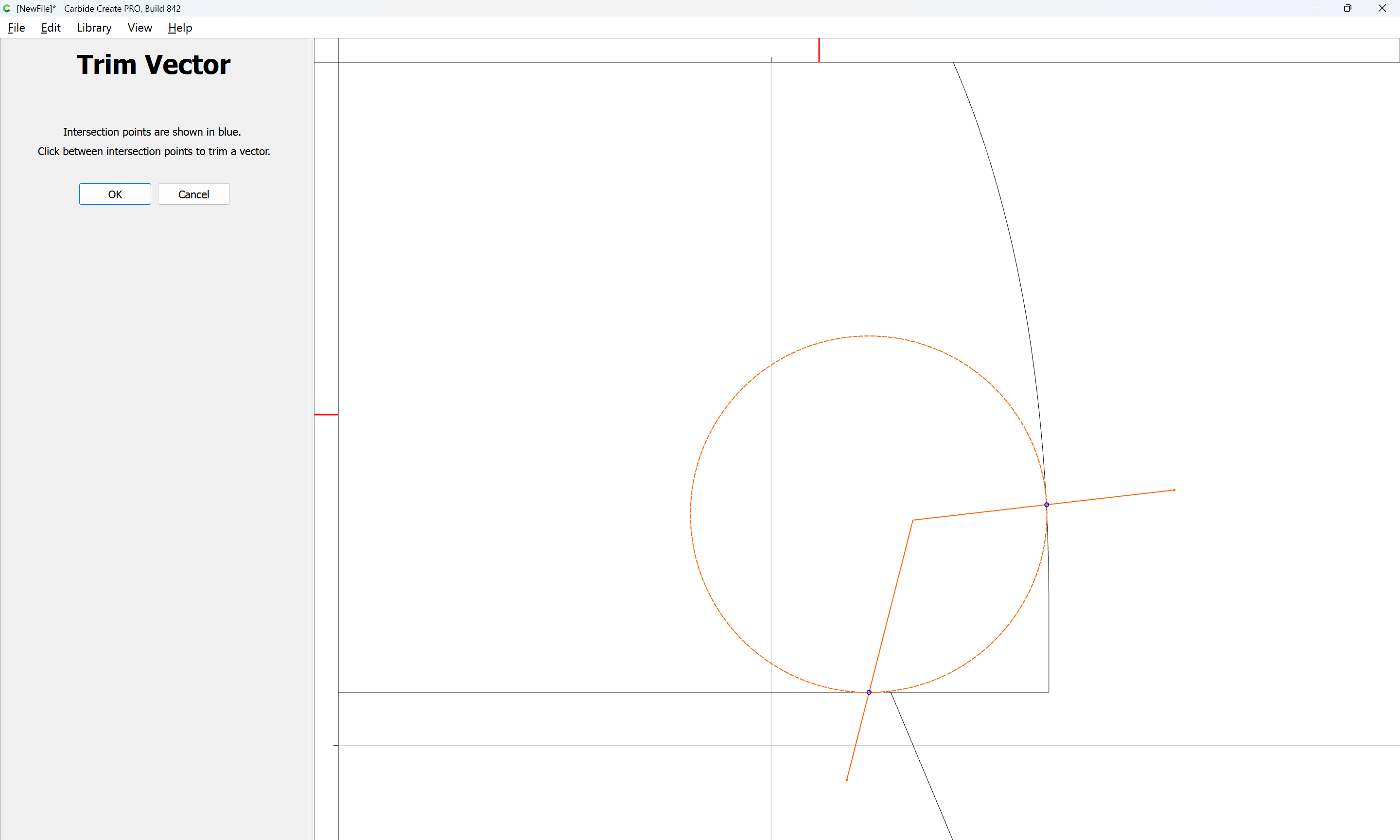Click the splitter between sidebar and canvas
Image resolution: width=1400 pixels, height=840 pixels.
click(311, 438)
